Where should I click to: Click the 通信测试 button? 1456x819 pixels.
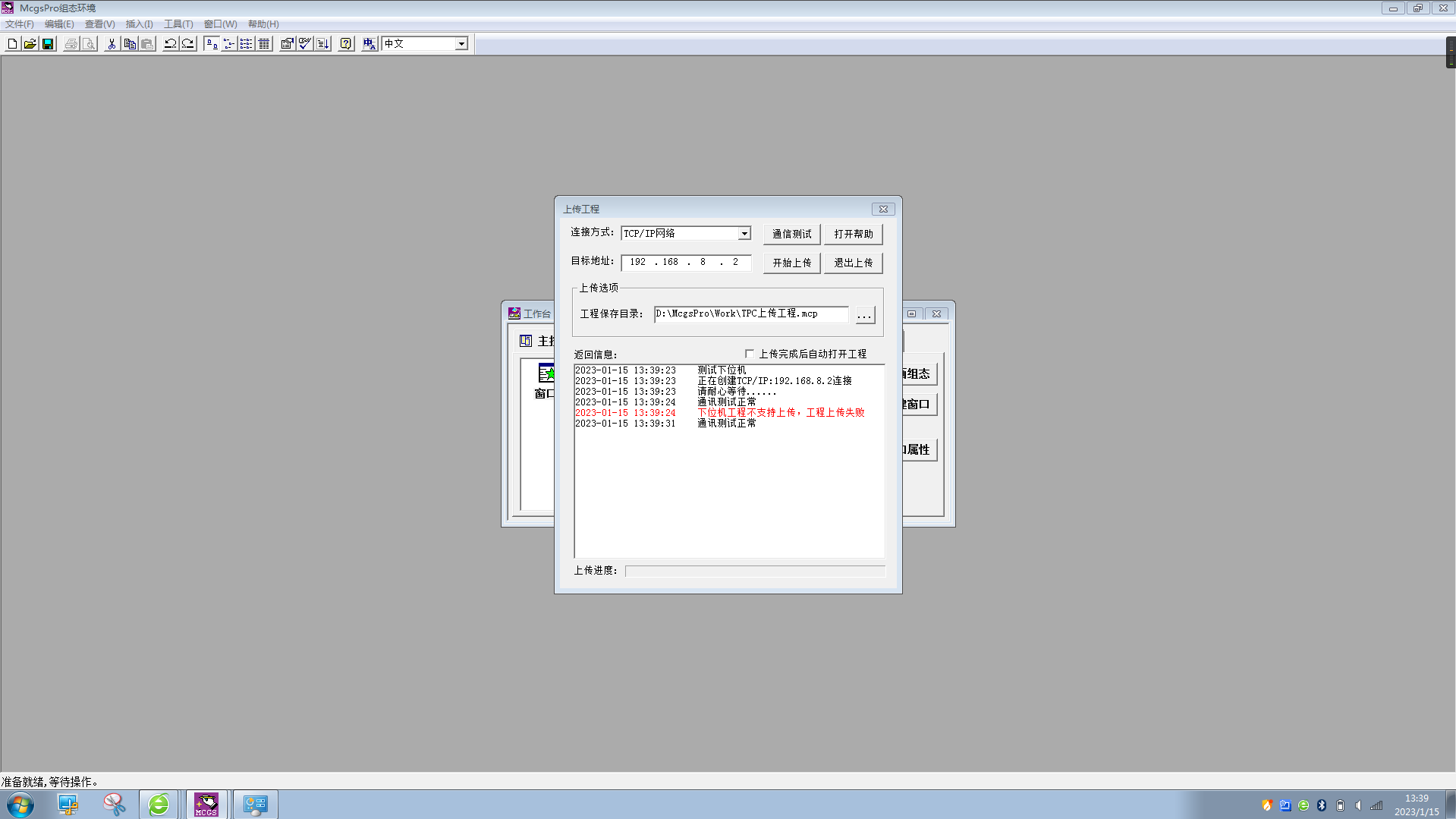tap(791, 234)
